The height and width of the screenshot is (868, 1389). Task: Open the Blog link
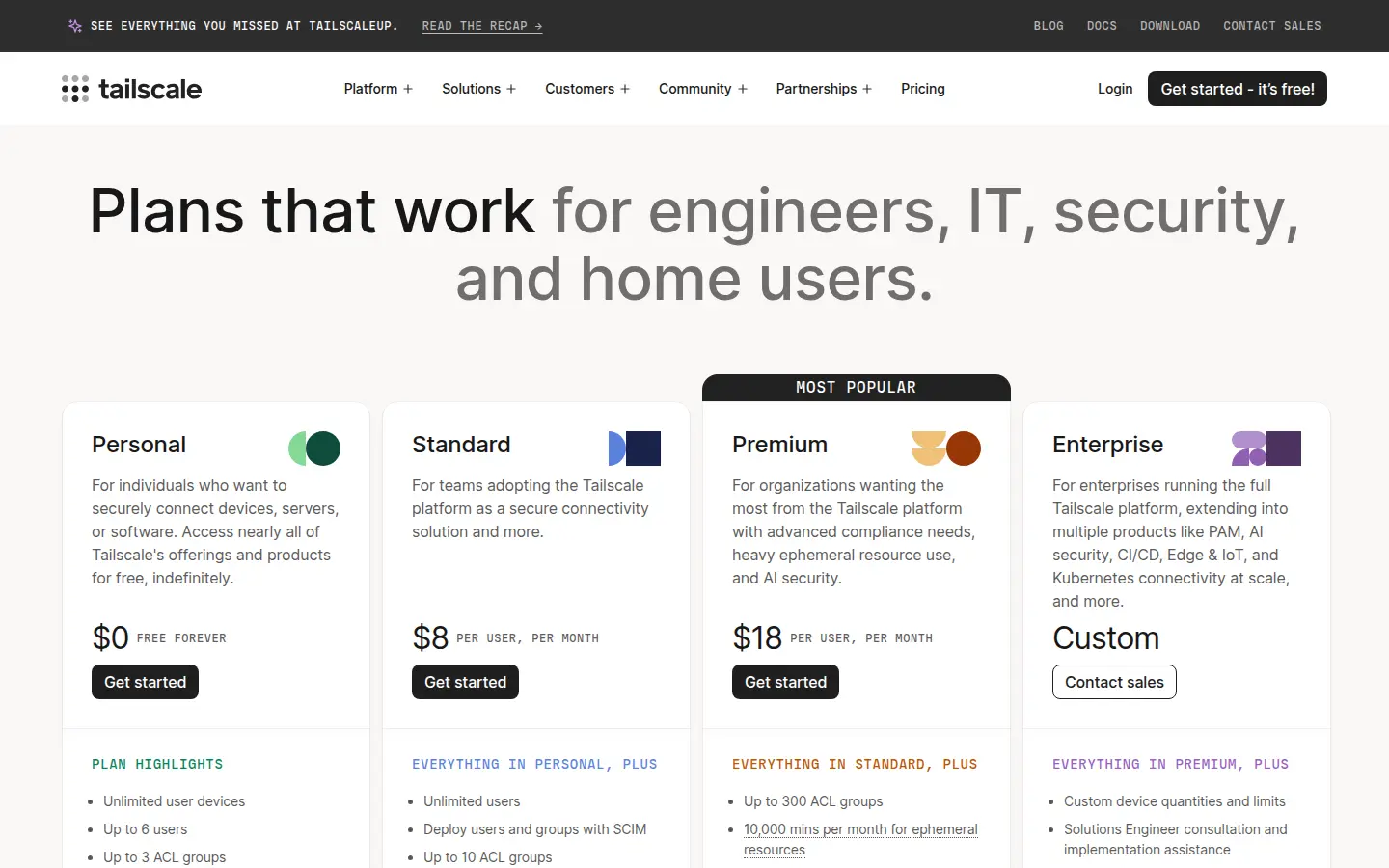point(1049,26)
